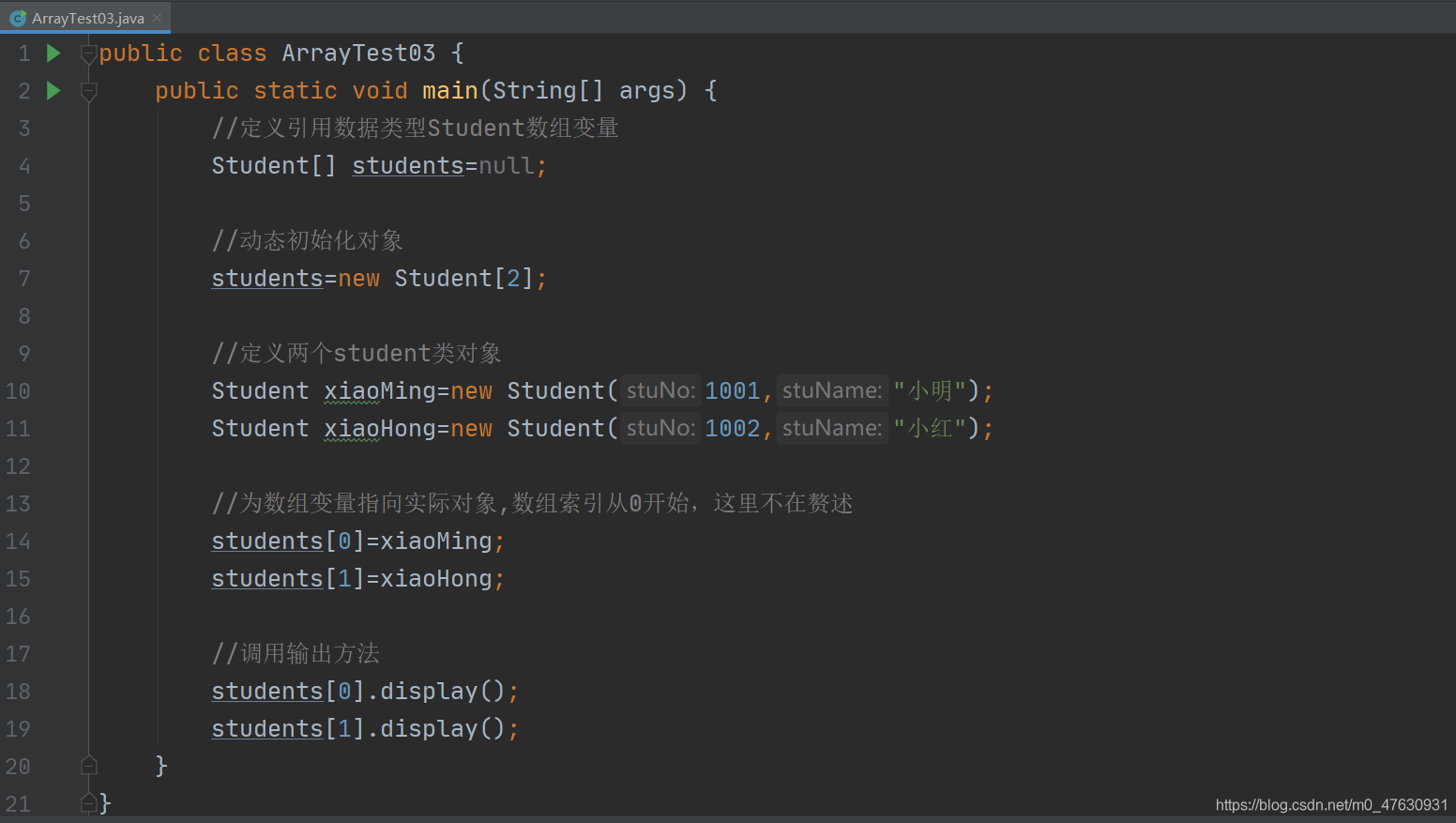Click the stuNo hint on line 10

click(660, 390)
